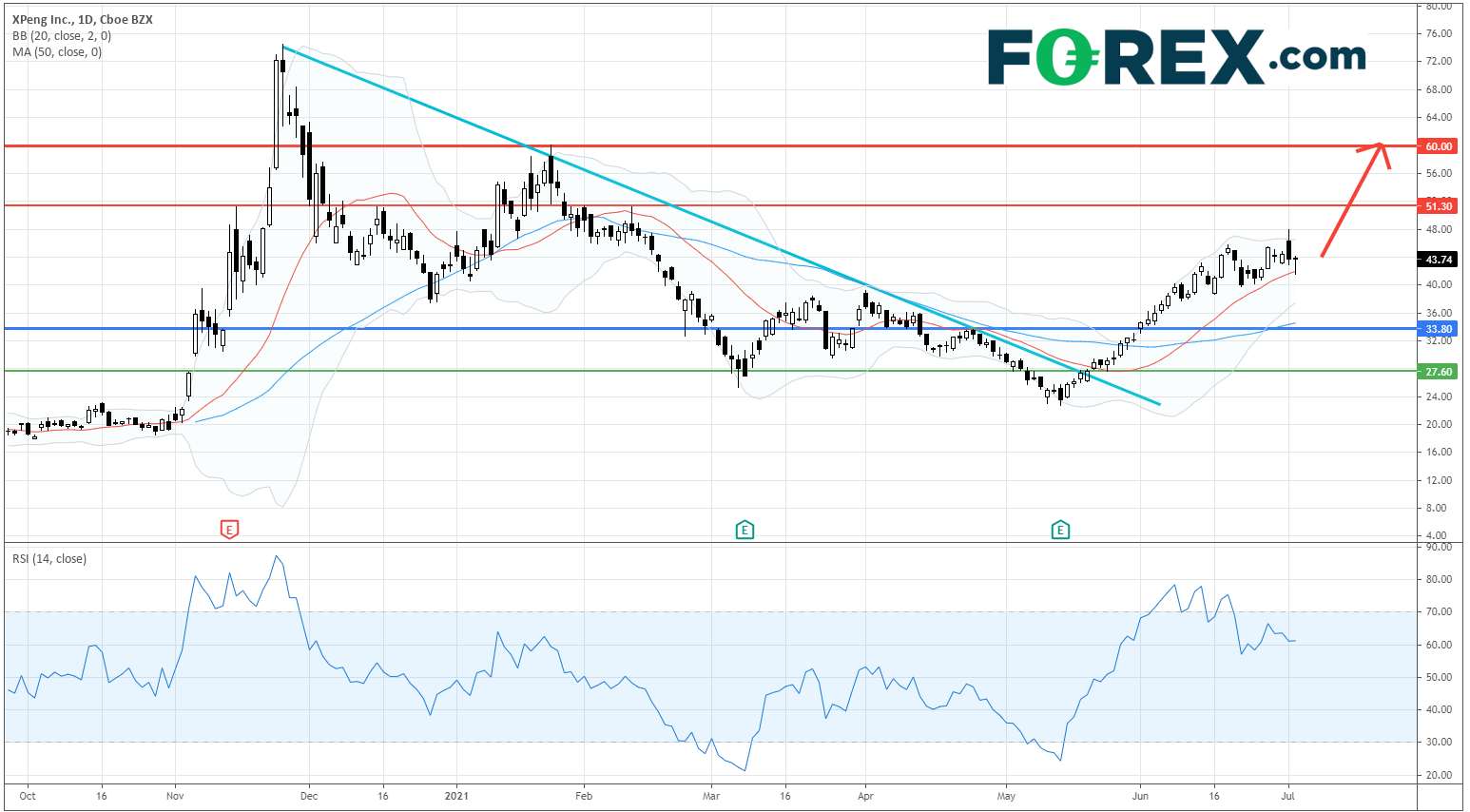Click the green earnings marker in May
This screenshot has height=812, width=1470.
[1060, 530]
